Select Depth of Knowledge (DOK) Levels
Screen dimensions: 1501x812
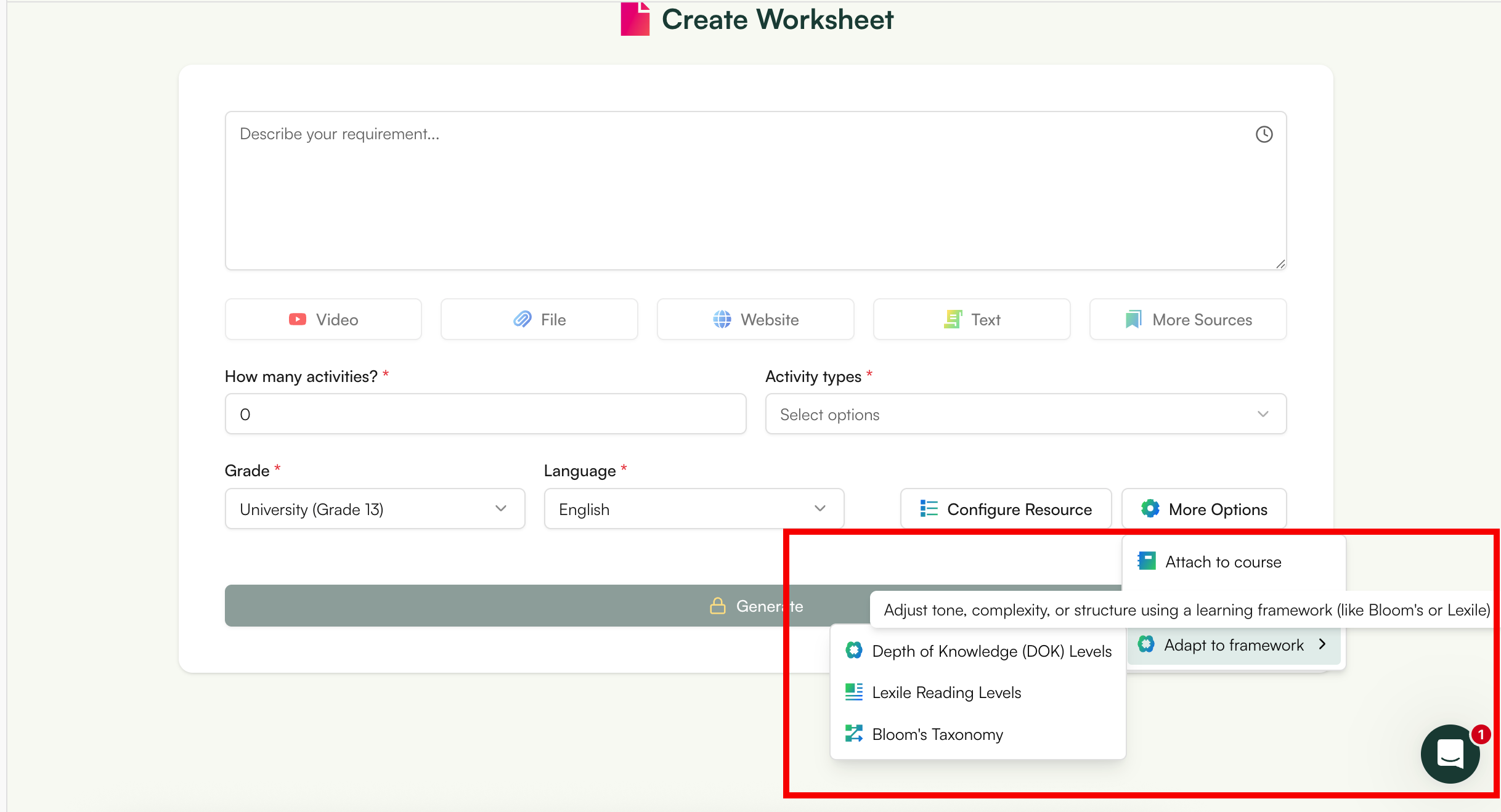coord(991,651)
